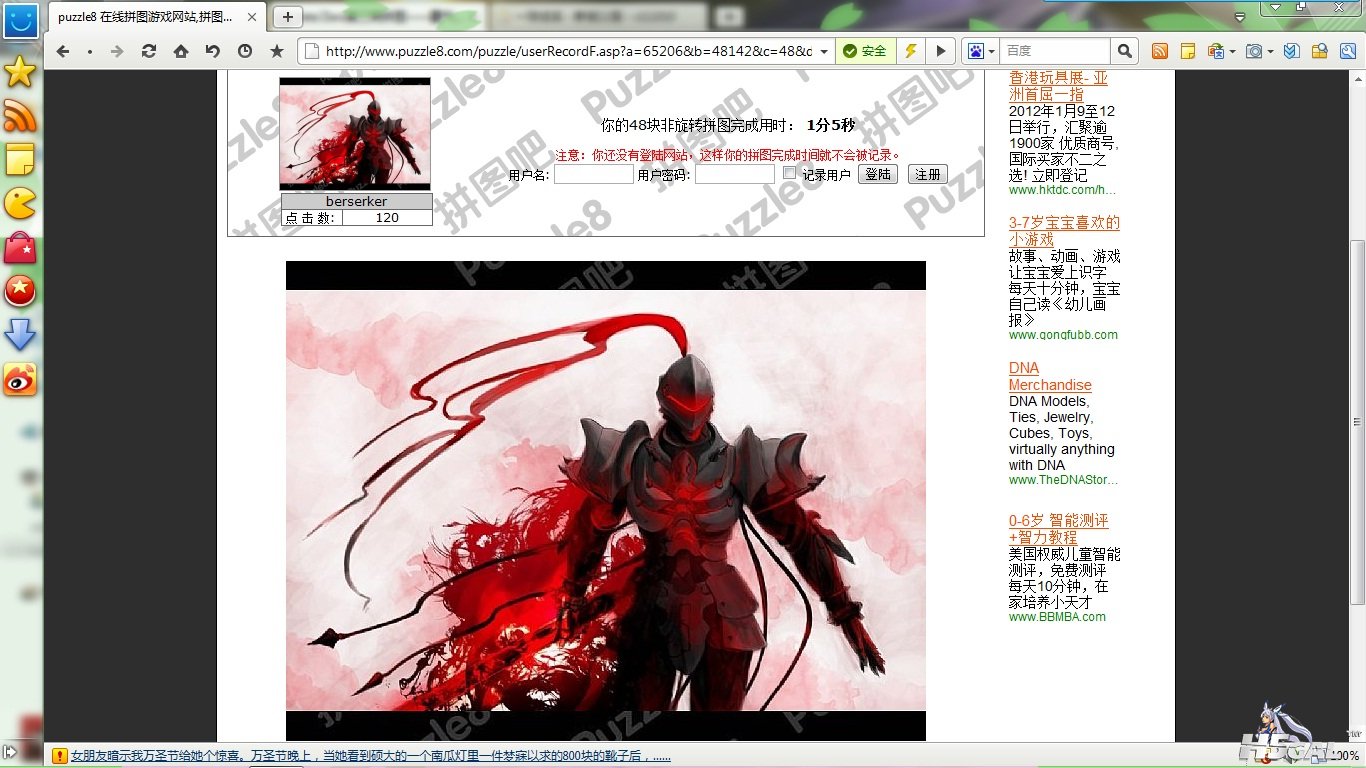Click the browser home button

point(181,51)
